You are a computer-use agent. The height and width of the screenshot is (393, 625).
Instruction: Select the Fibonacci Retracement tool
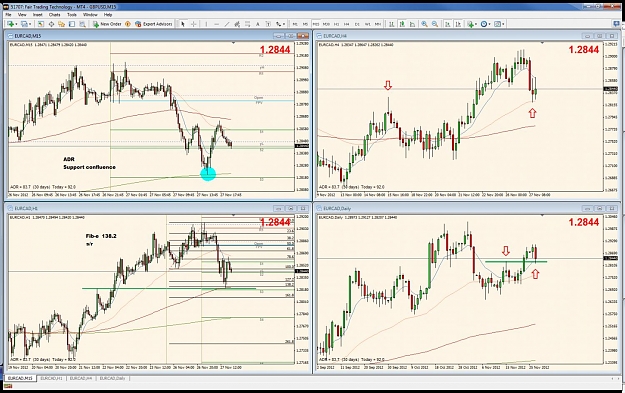[248, 24]
